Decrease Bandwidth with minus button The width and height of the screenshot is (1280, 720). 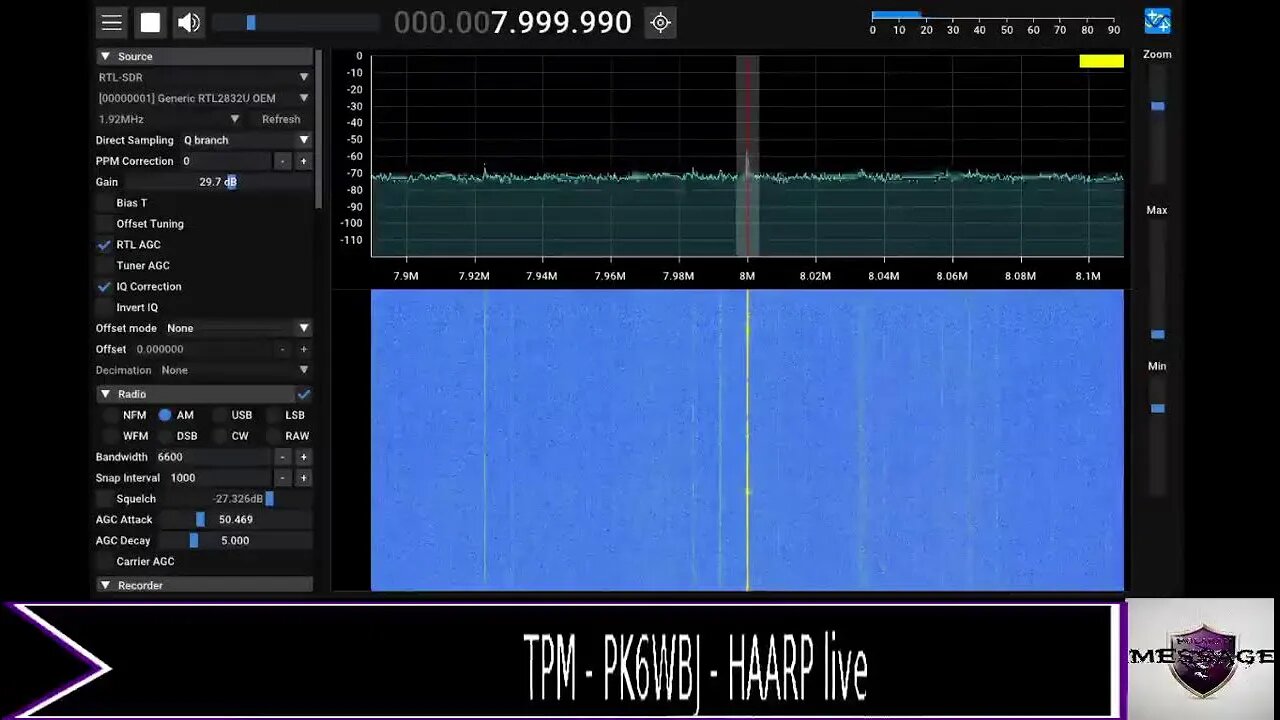click(283, 457)
